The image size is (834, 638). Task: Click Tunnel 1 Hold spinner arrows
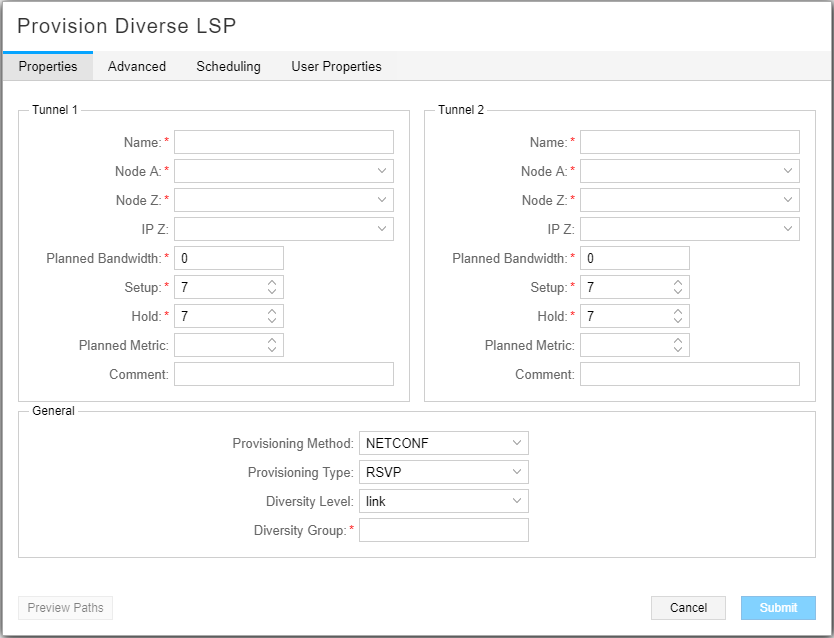tap(272, 316)
